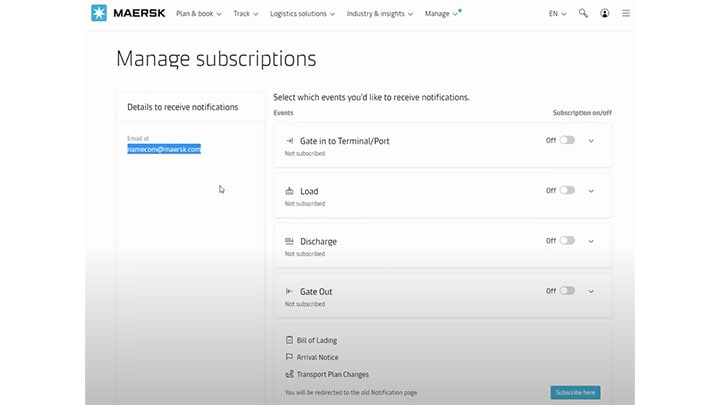Click the Email id input field
The width and height of the screenshot is (720, 405).
pyautogui.click(x=164, y=149)
